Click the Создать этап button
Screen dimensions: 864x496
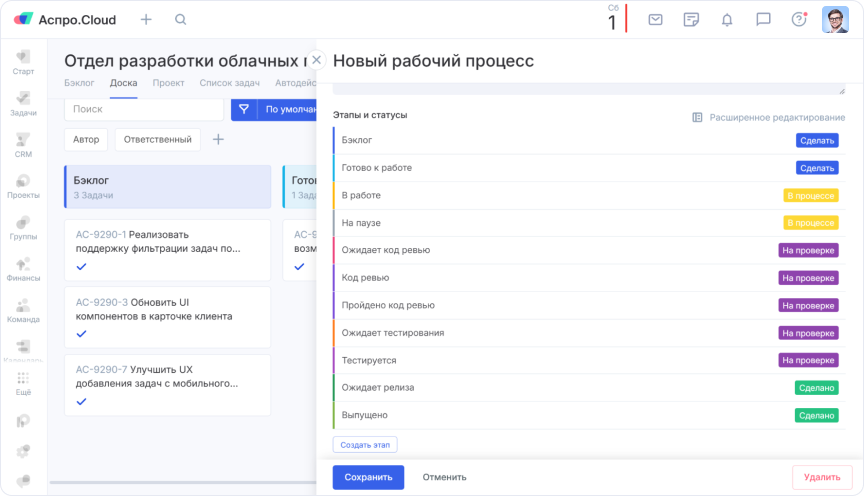pos(364,444)
